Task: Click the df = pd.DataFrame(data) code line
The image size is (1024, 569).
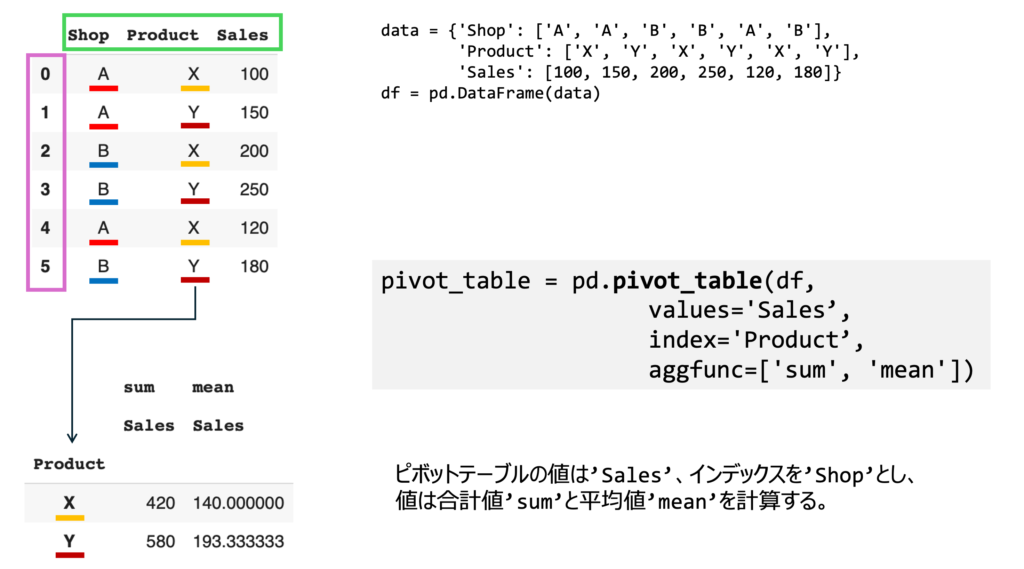Action: pos(490,94)
